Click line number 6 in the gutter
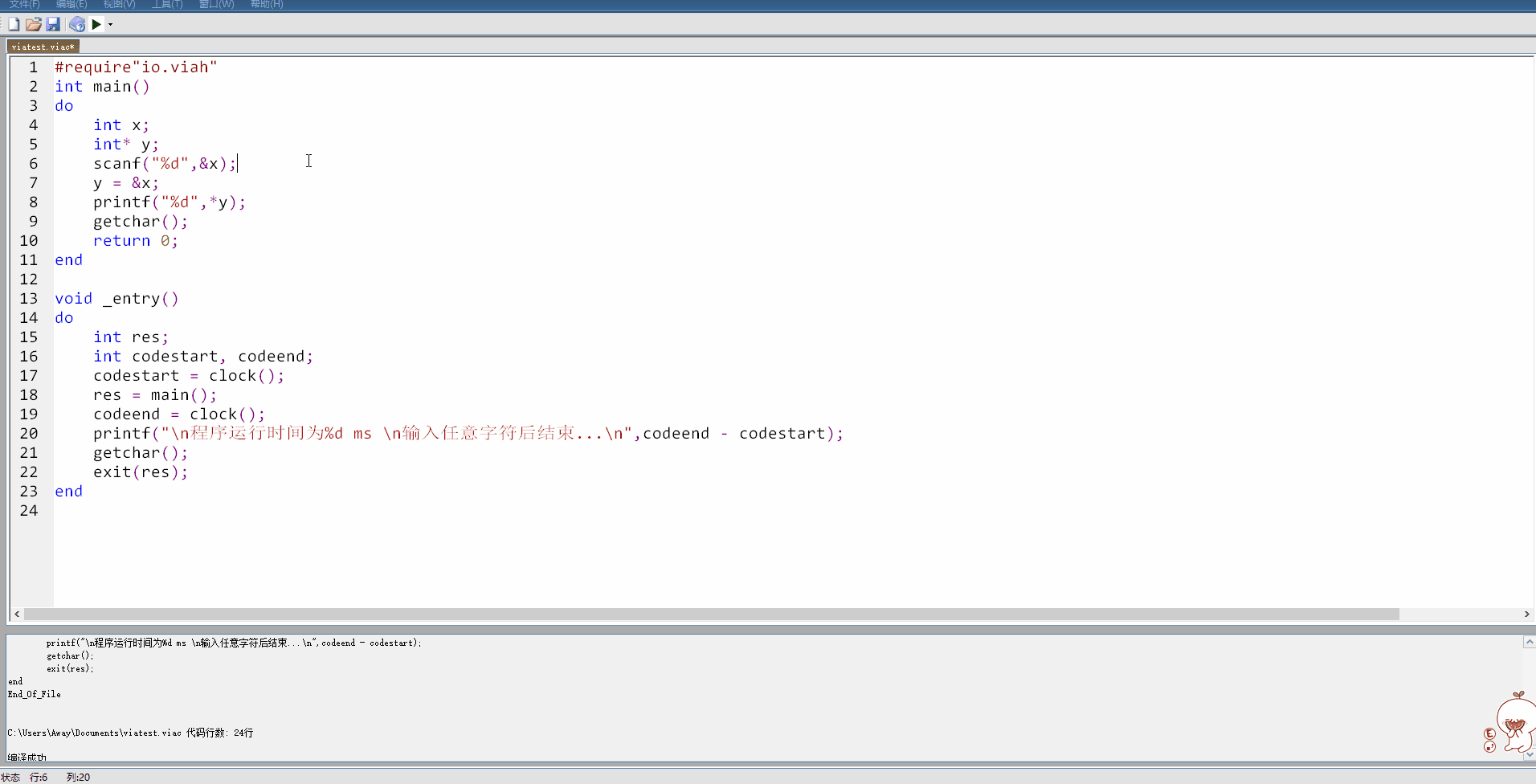Viewport: 1536px width, 784px height. [x=32, y=163]
